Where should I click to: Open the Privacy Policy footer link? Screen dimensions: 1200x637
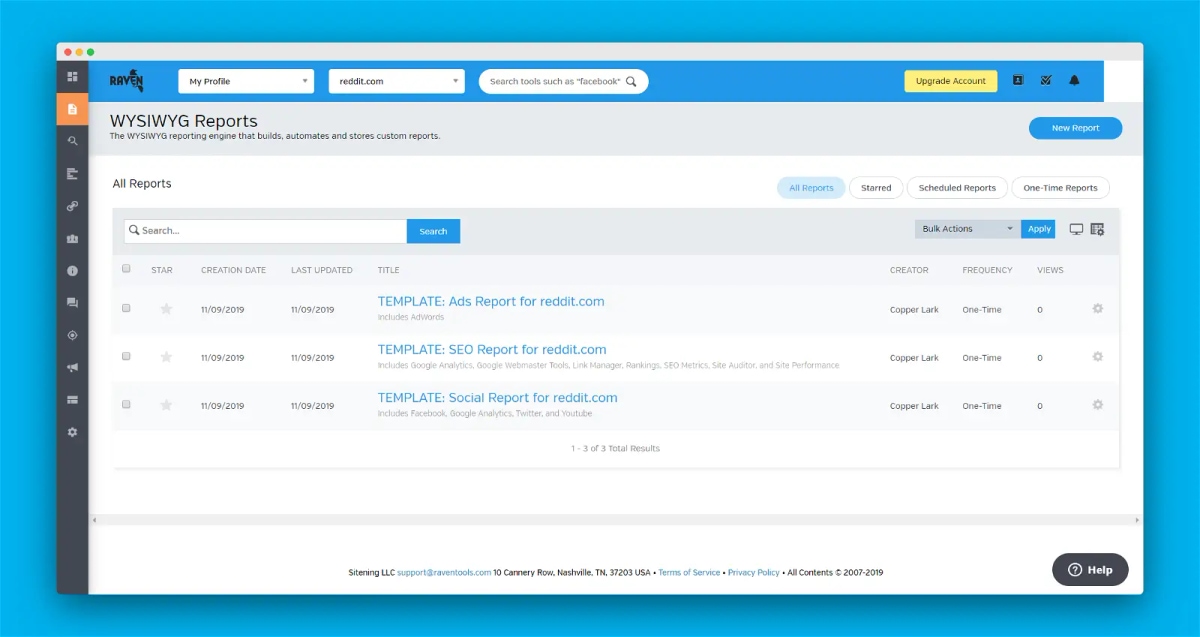coord(754,573)
